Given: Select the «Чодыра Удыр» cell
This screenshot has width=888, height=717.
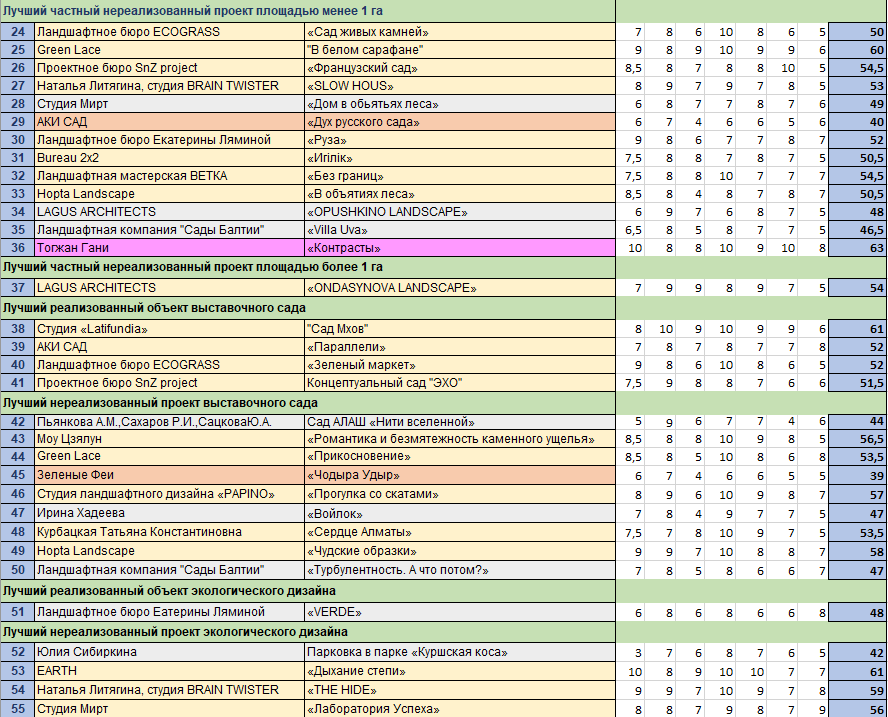Looking at the screenshot, I should click(458, 475).
